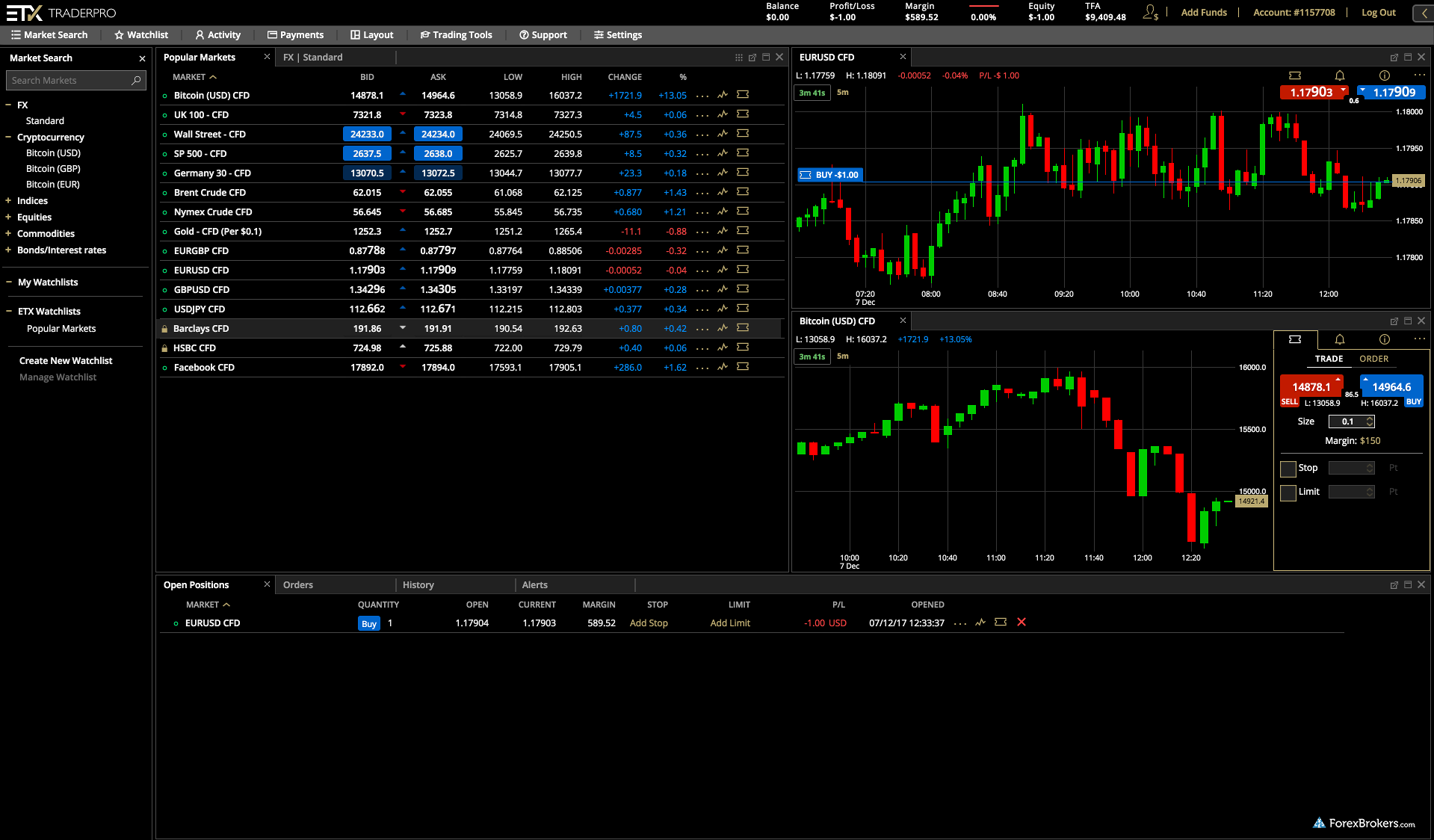Switch to the History tab

coord(418,585)
